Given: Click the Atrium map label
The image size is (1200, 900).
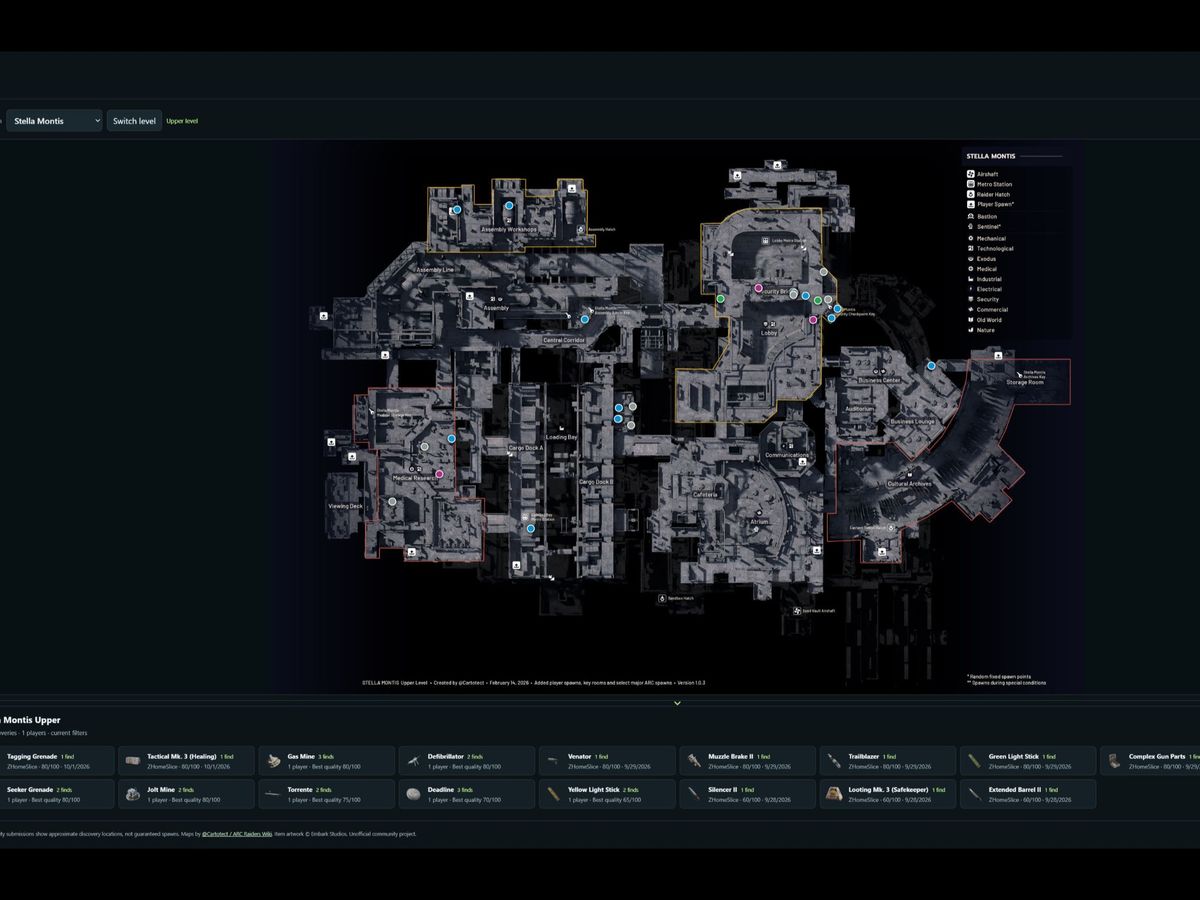Looking at the screenshot, I should [759, 522].
